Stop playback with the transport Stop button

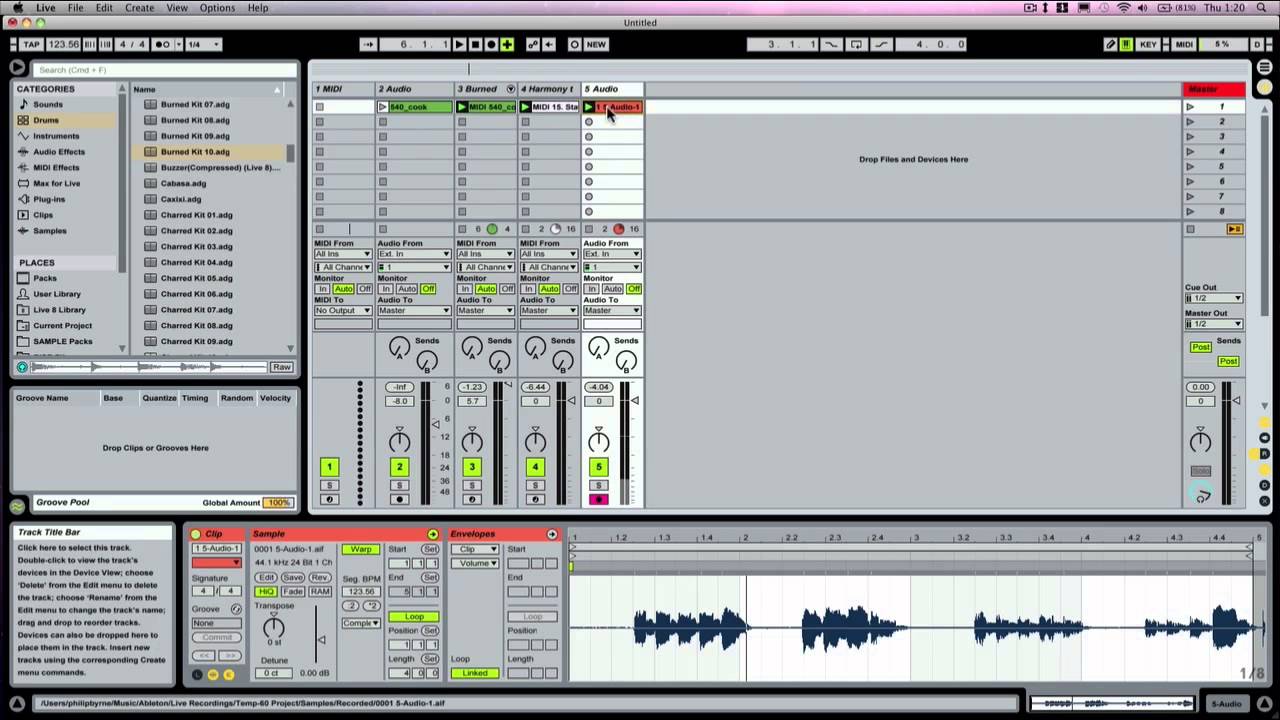coord(476,44)
